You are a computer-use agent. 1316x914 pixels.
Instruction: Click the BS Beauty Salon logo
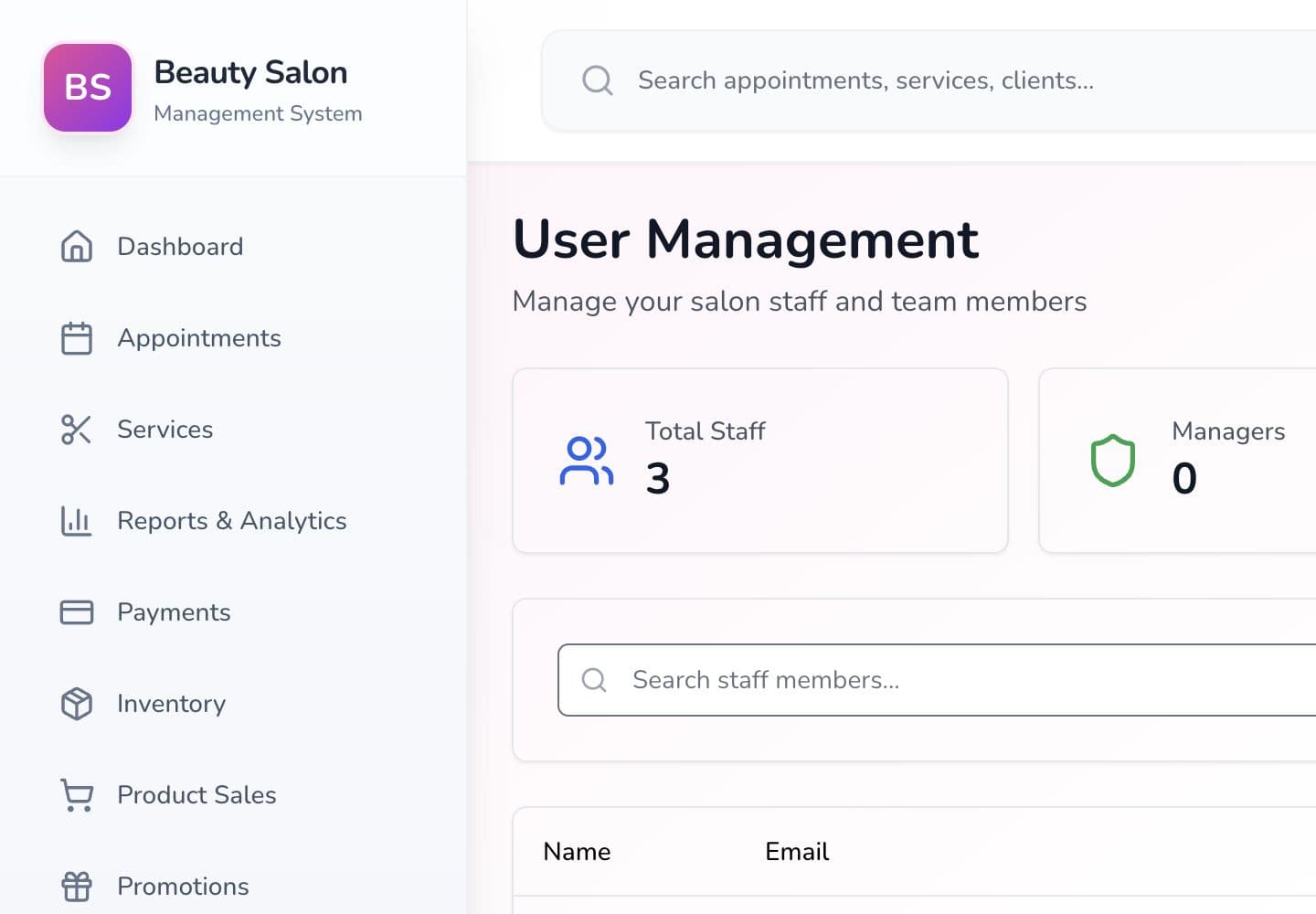(88, 88)
